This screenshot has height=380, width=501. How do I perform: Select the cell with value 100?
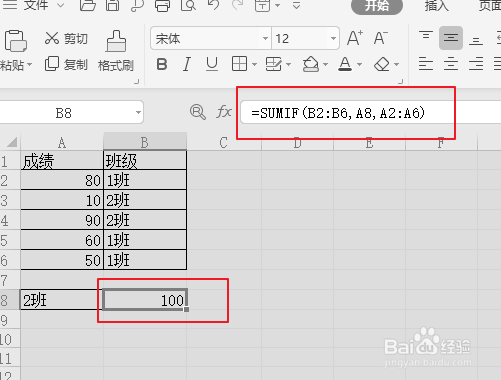(x=145, y=300)
